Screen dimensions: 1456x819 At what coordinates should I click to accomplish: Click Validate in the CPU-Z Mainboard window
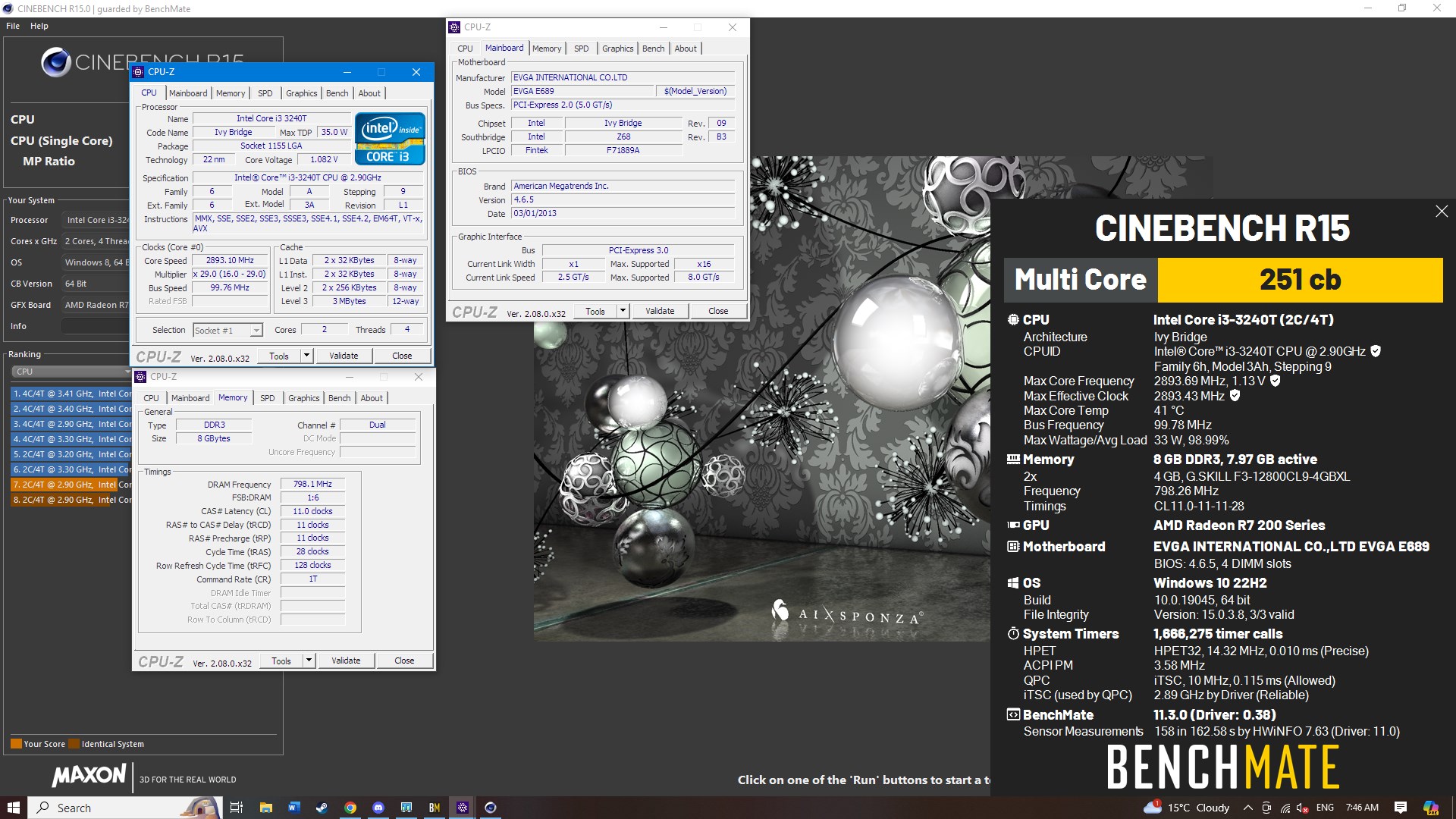tap(660, 311)
